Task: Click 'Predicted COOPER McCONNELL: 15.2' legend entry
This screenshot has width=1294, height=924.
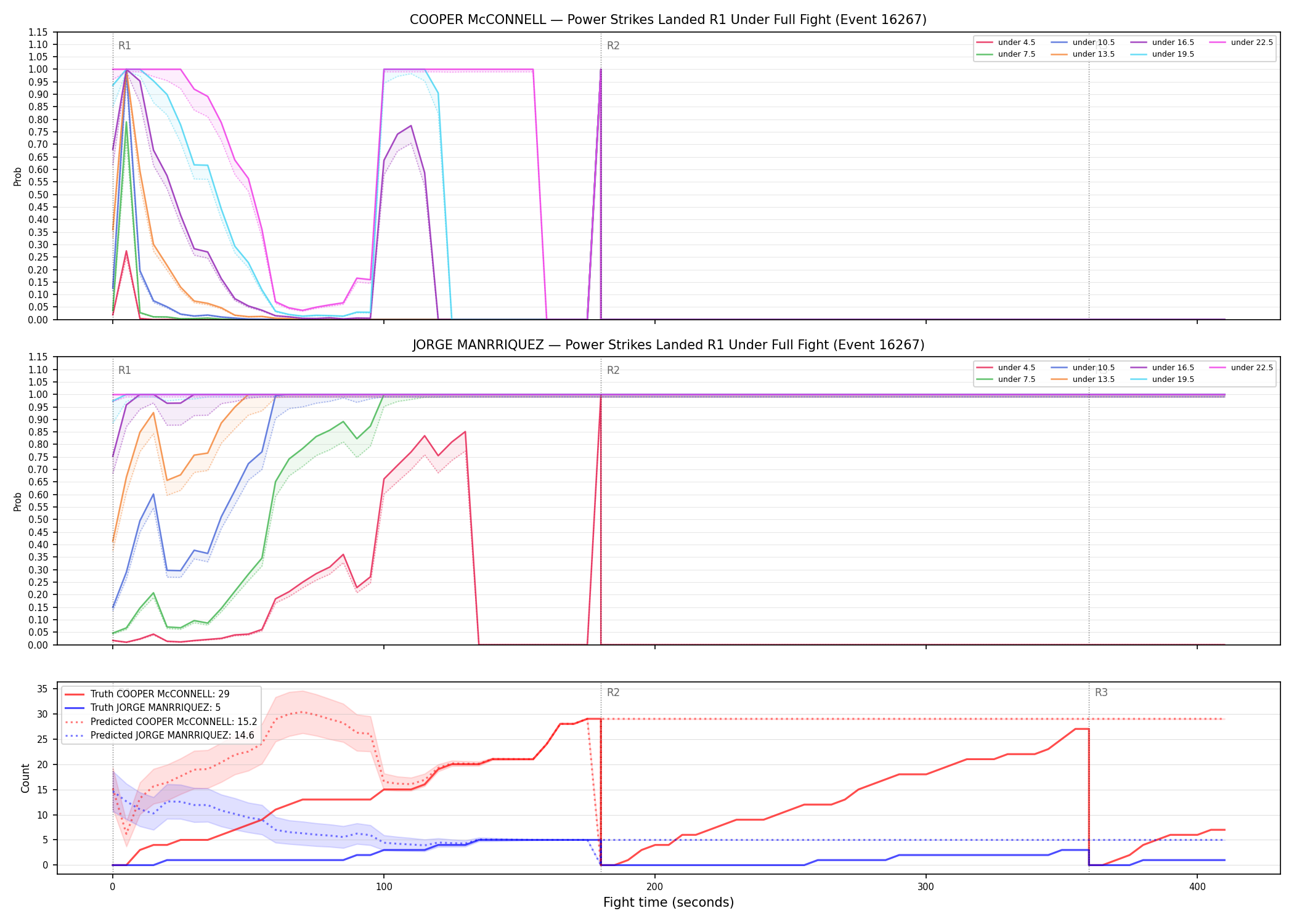Action: coord(161,722)
